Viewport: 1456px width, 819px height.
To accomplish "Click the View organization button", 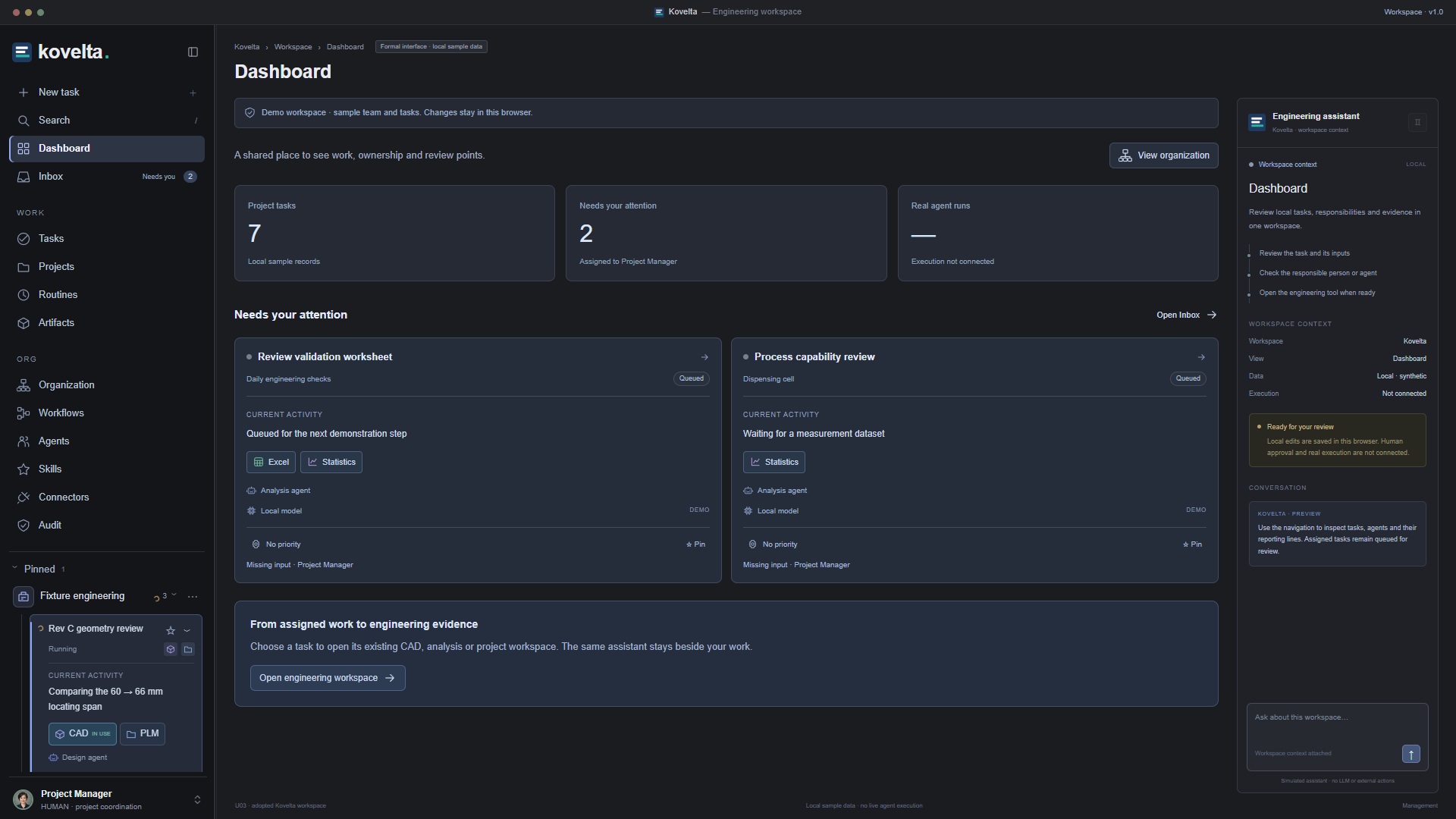I will point(1164,155).
